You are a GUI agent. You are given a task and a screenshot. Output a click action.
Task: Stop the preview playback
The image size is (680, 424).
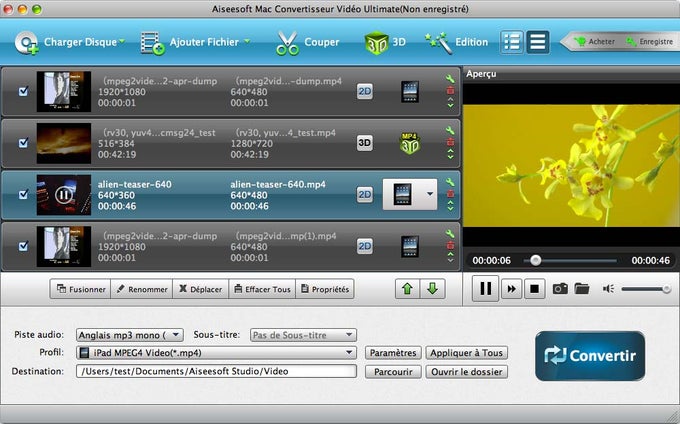535,289
